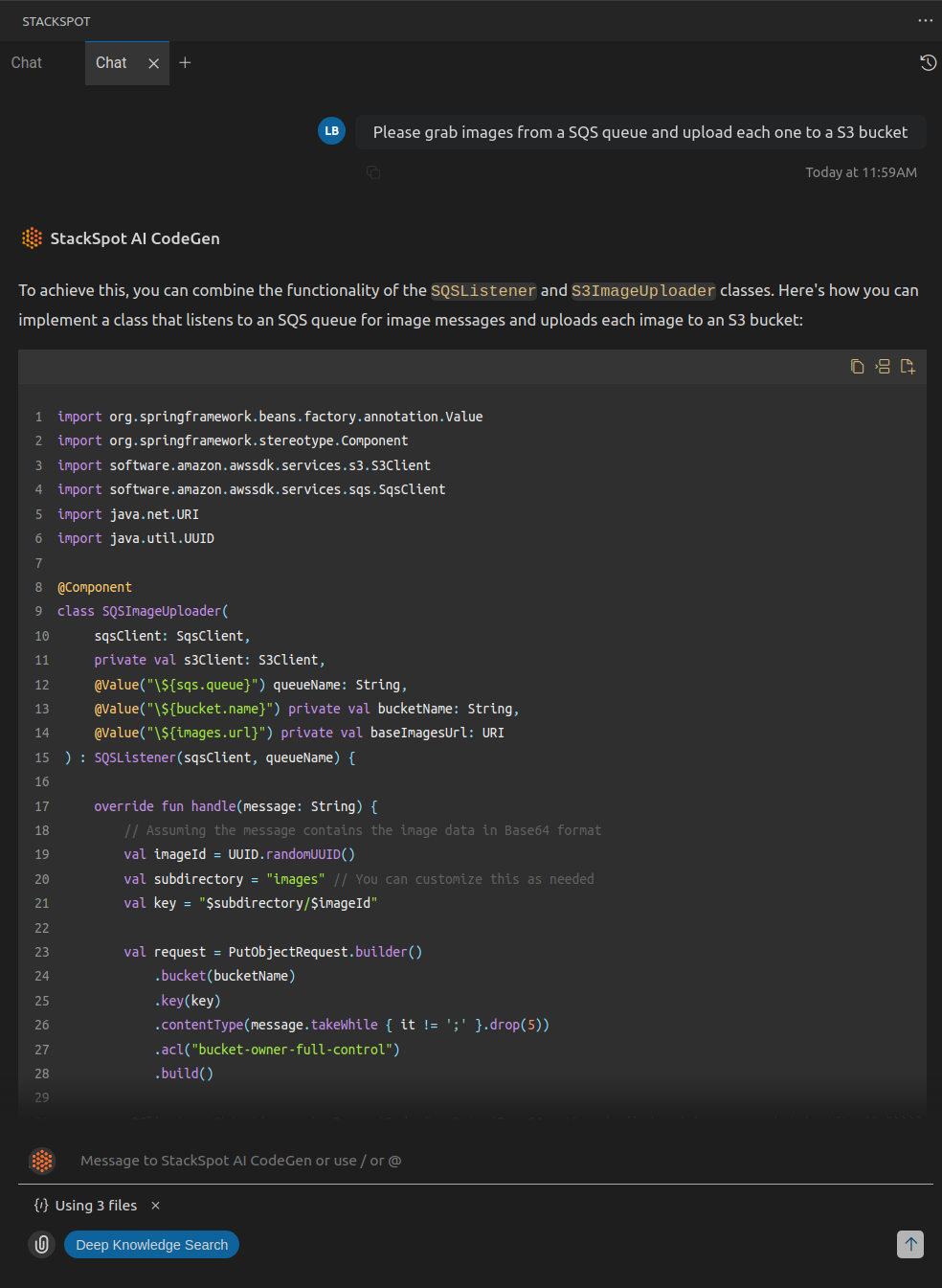
Task: Focus the Message to StackSpot AI input
Action: (479, 1161)
